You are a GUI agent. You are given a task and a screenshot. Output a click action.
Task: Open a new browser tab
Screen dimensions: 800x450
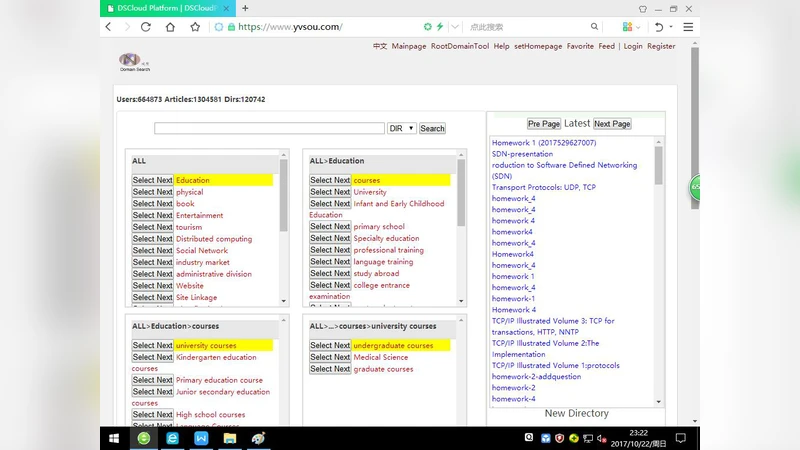[245, 8]
